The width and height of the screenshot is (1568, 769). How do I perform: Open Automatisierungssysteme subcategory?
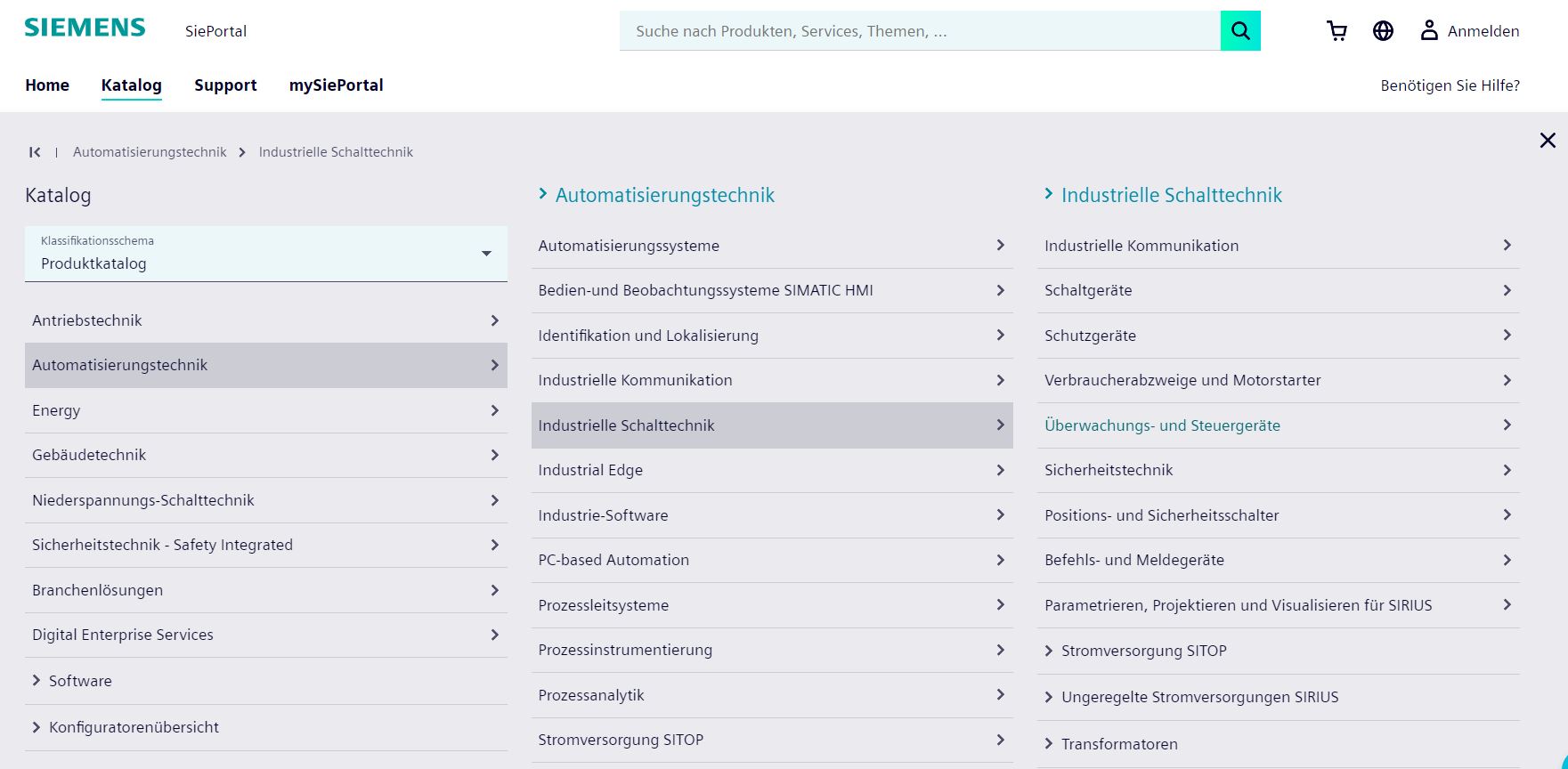[772, 246]
